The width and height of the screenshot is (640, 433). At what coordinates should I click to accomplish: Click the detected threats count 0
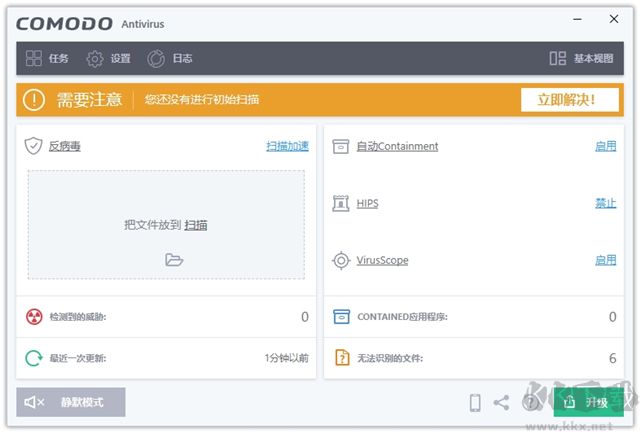click(x=305, y=317)
